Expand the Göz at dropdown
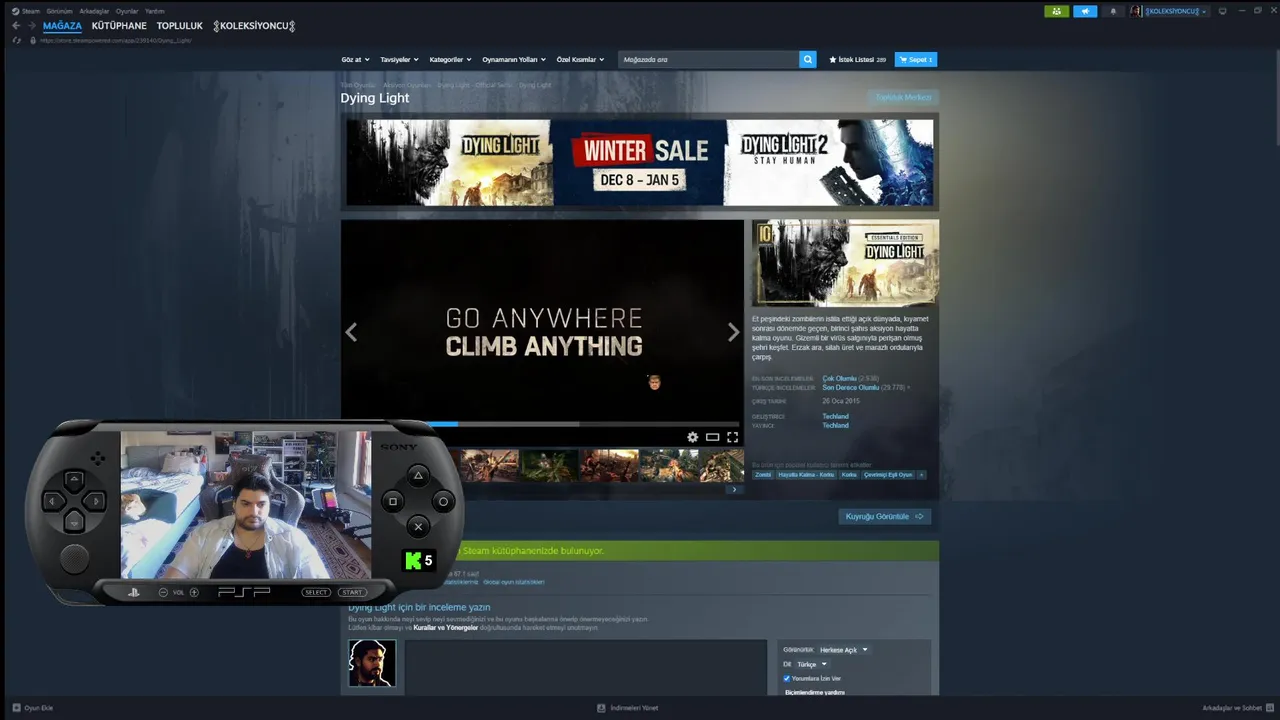Viewport: 1280px width, 720px height. pyautogui.click(x=355, y=60)
